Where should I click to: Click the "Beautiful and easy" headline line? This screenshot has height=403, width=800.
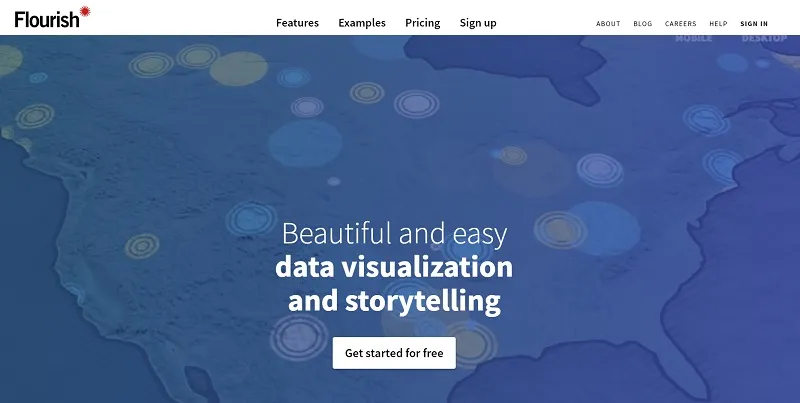point(394,235)
